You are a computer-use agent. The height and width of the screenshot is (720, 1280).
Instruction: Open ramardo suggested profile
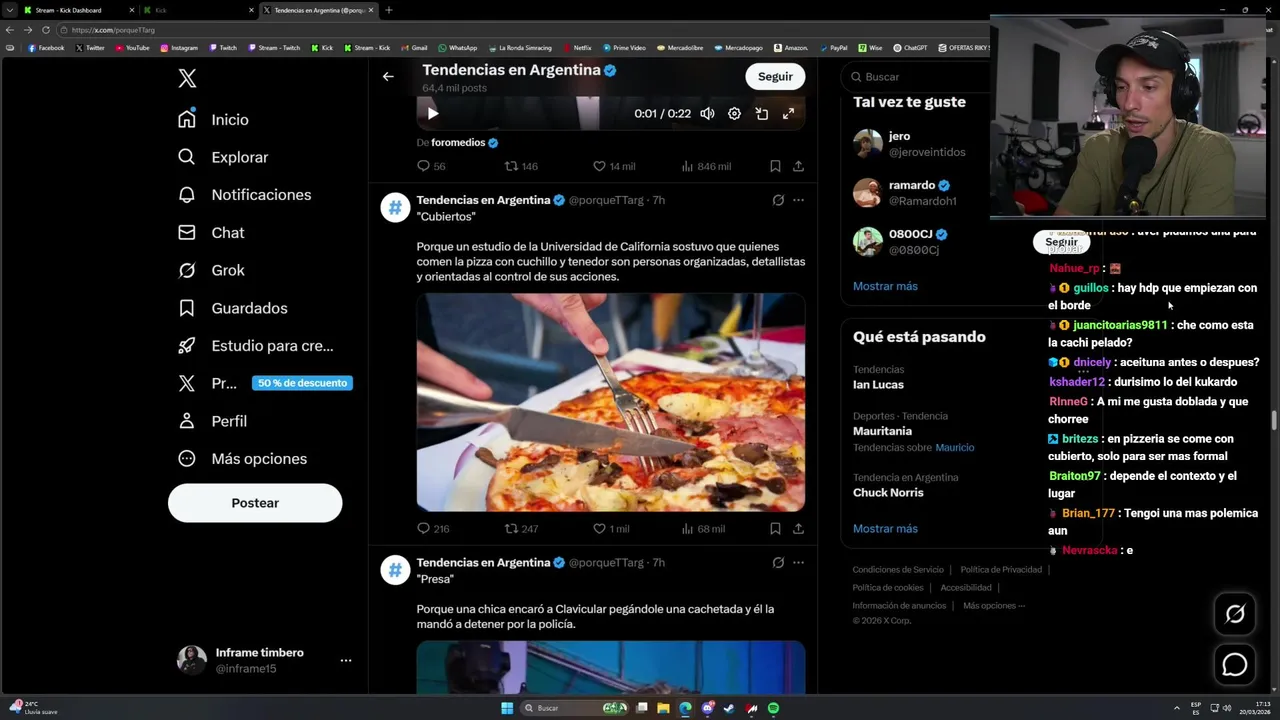point(905,193)
